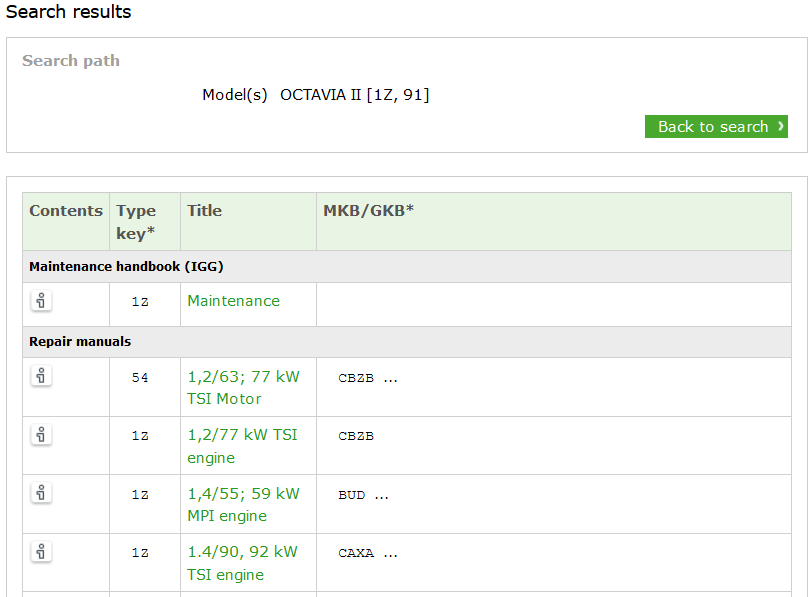The width and height of the screenshot is (811, 597).
Task: Select type key 1Z in Maintenance row
Action: pyautogui.click(x=140, y=302)
